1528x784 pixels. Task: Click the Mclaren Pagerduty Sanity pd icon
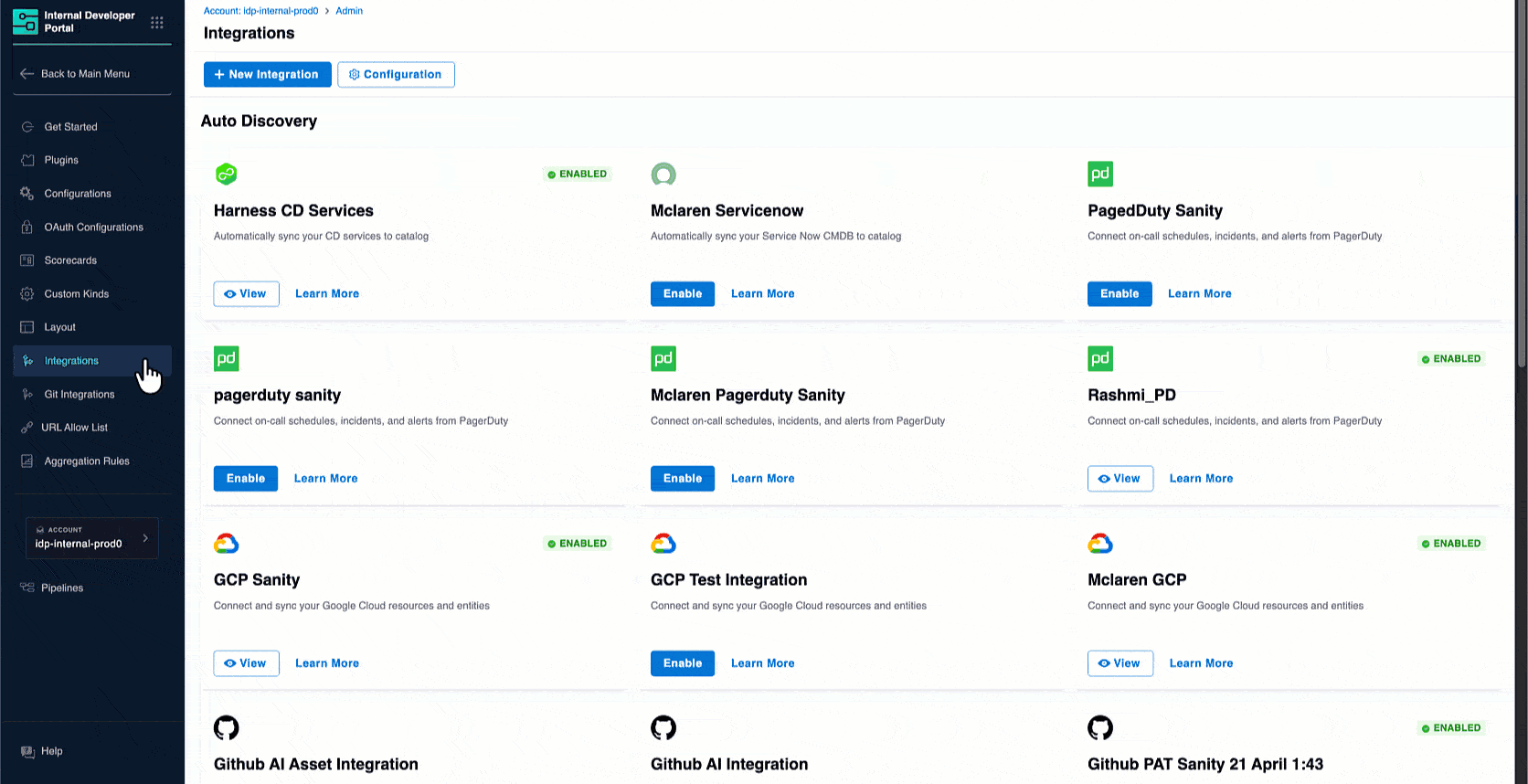663,358
